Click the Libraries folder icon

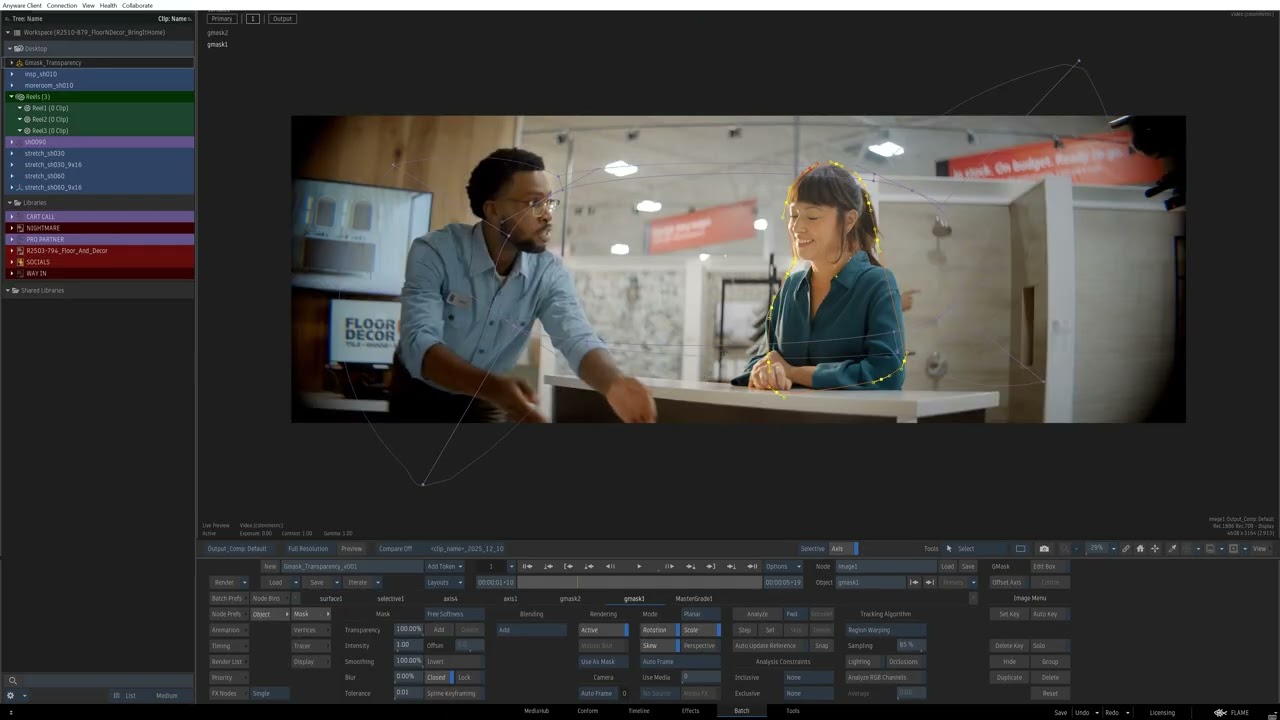pyautogui.click(x=17, y=203)
